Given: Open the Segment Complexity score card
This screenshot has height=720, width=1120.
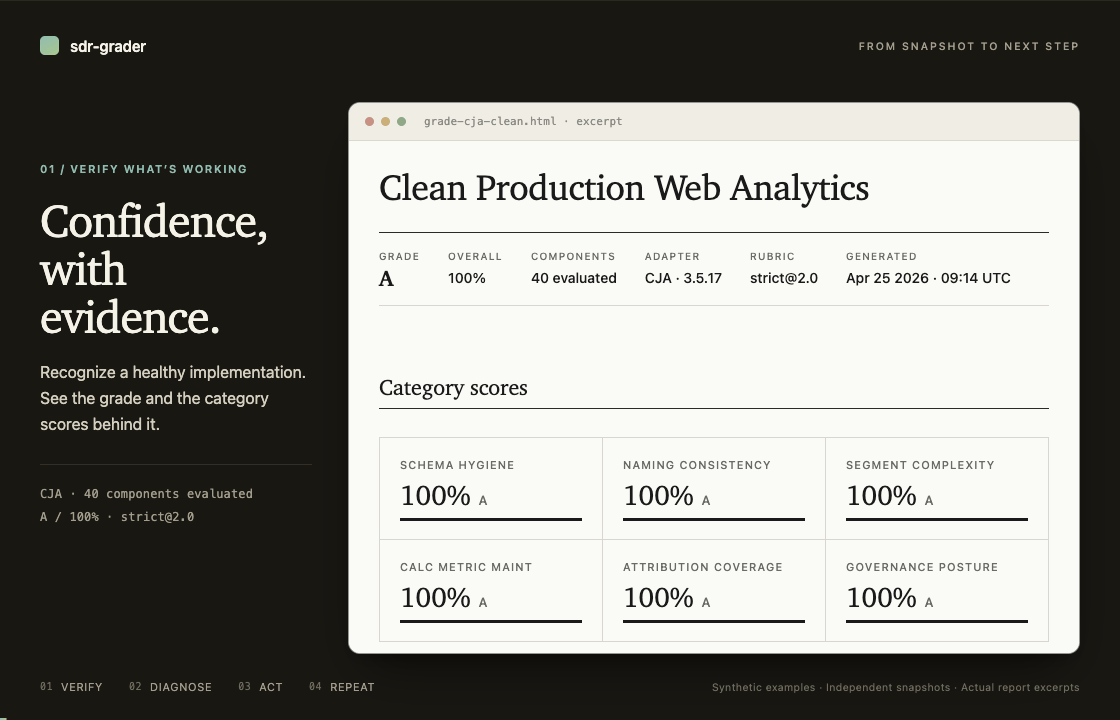Looking at the screenshot, I should click(x=936, y=489).
